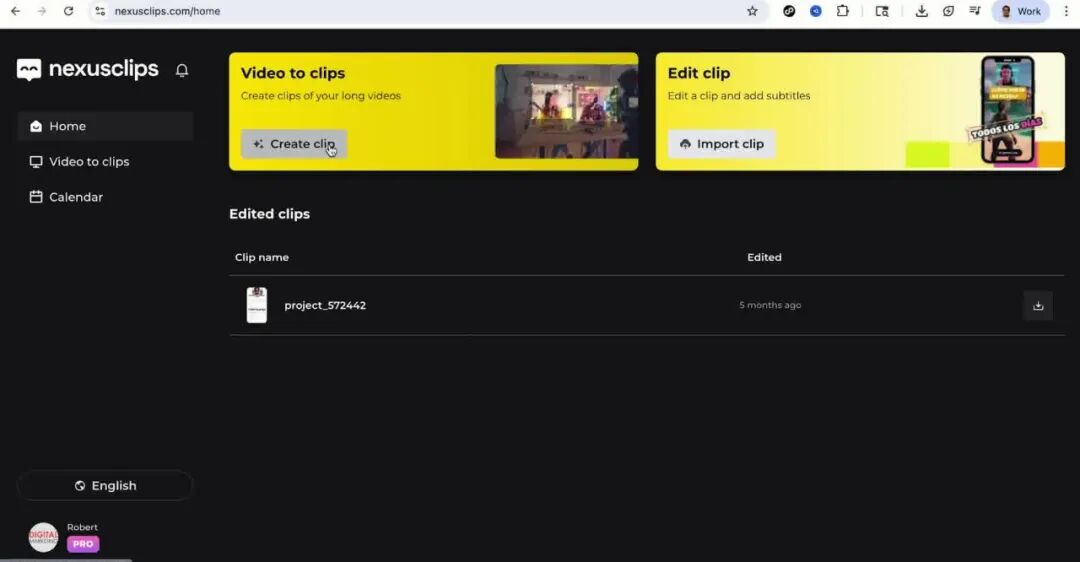
Task: Click the nexusclips.com/home address bar
Action: (x=427, y=11)
